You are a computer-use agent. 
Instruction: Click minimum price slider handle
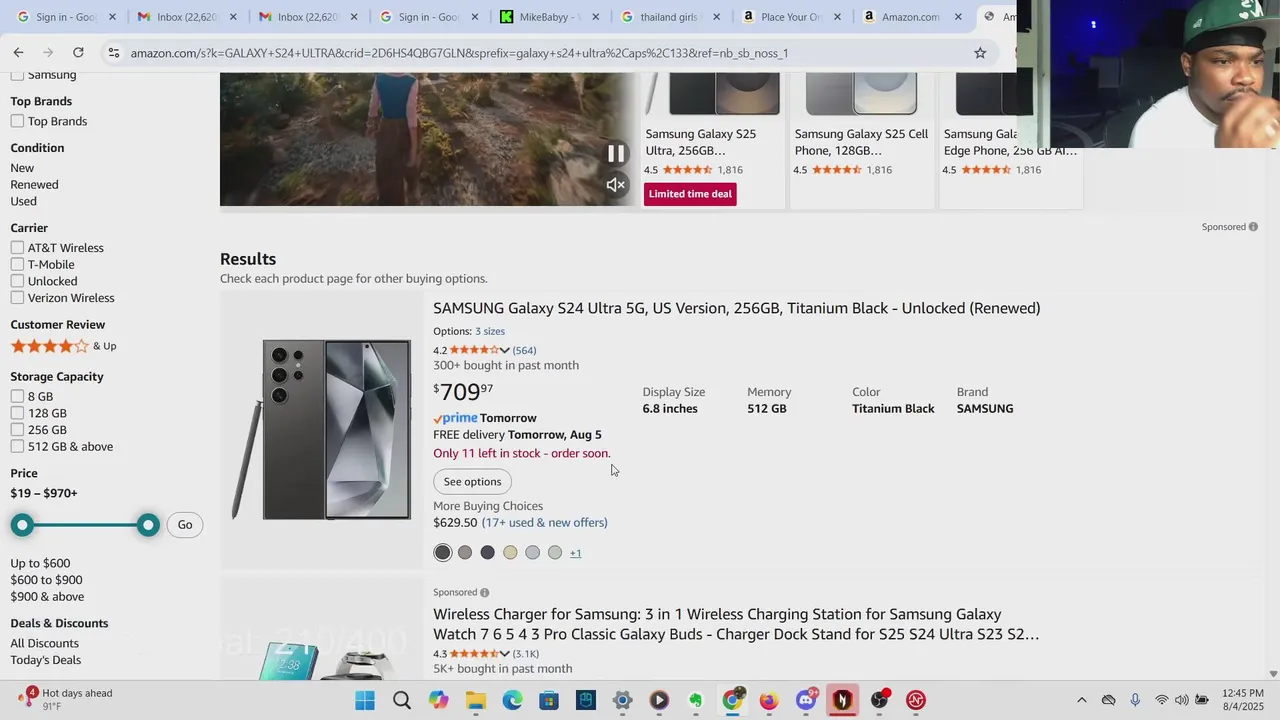(x=22, y=525)
